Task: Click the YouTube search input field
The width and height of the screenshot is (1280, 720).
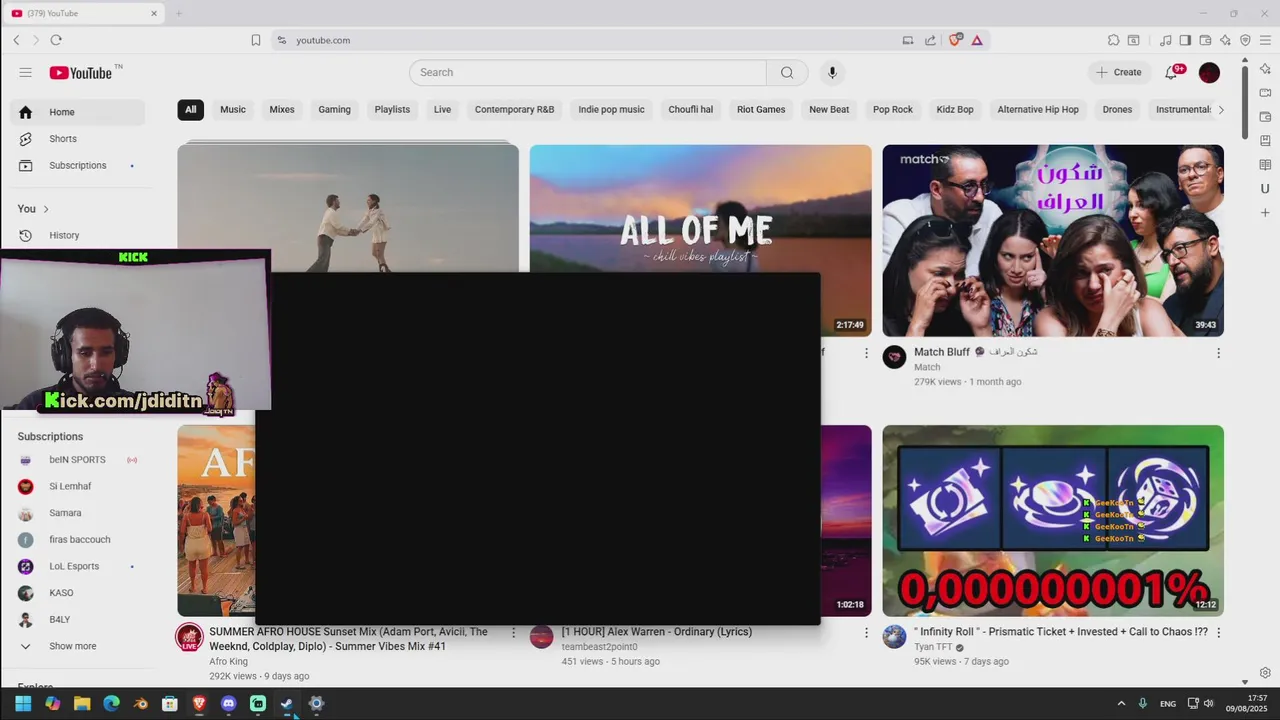Action: pos(588,72)
